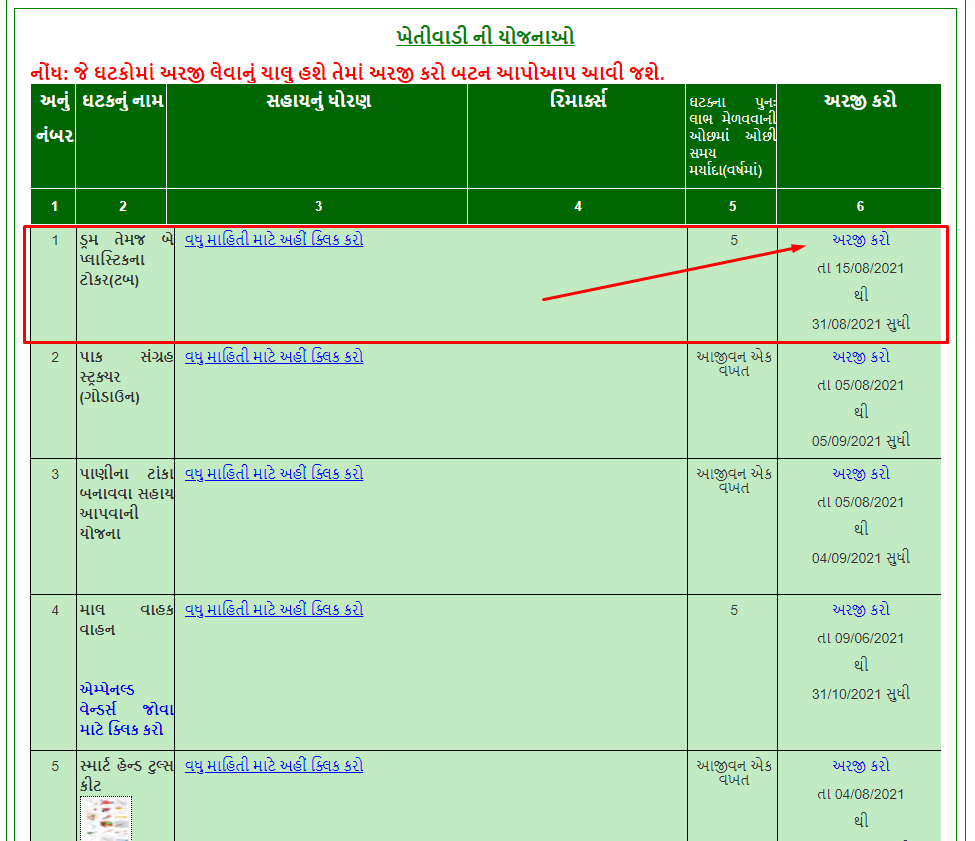Click 'અરજી કરો' link dated 05/08/2021 to 05/09/2021
The height and width of the screenshot is (841, 975).
pos(861,357)
